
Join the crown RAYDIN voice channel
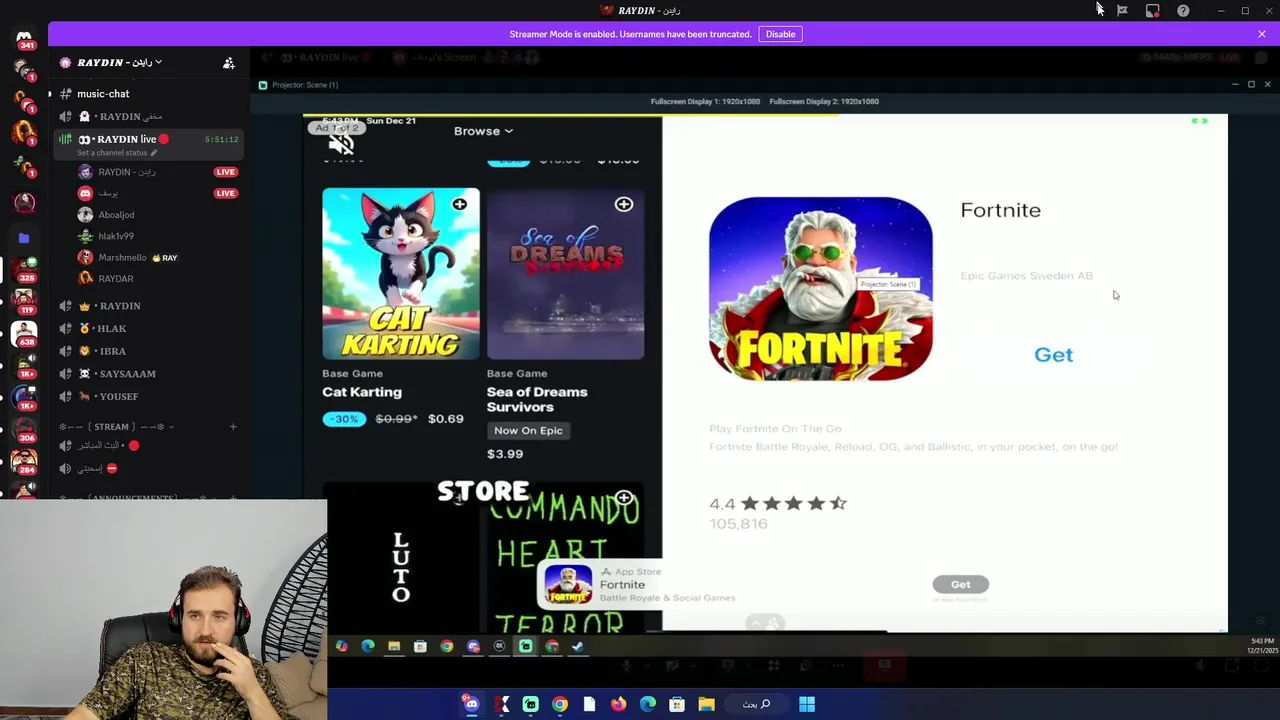pos(120,306)
